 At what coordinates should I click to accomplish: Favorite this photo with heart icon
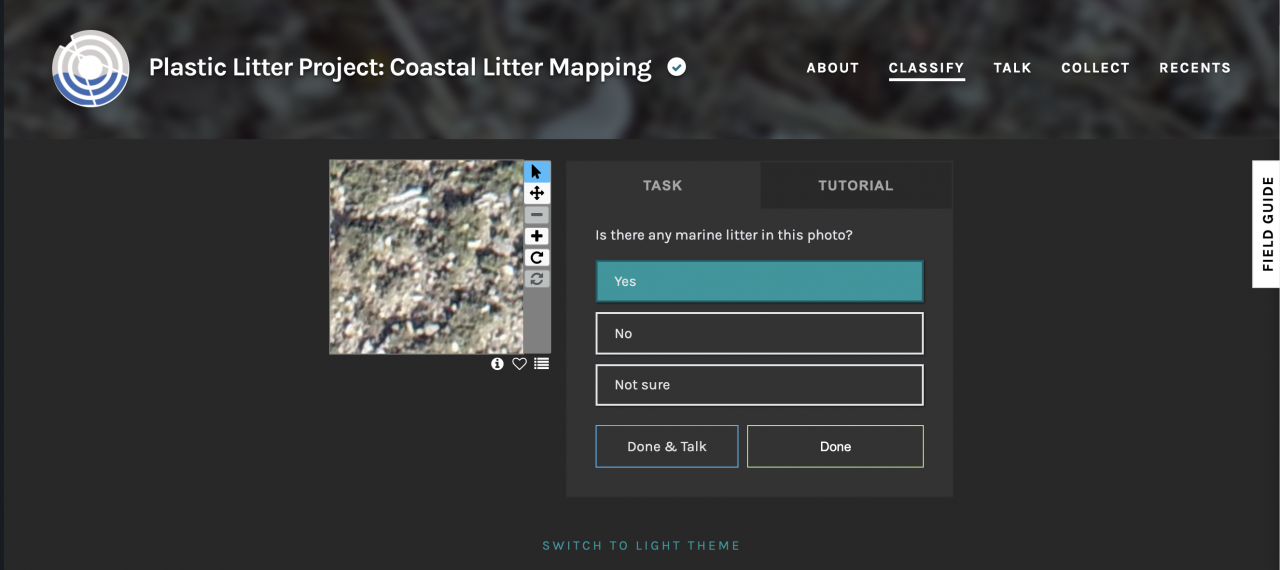519,364
